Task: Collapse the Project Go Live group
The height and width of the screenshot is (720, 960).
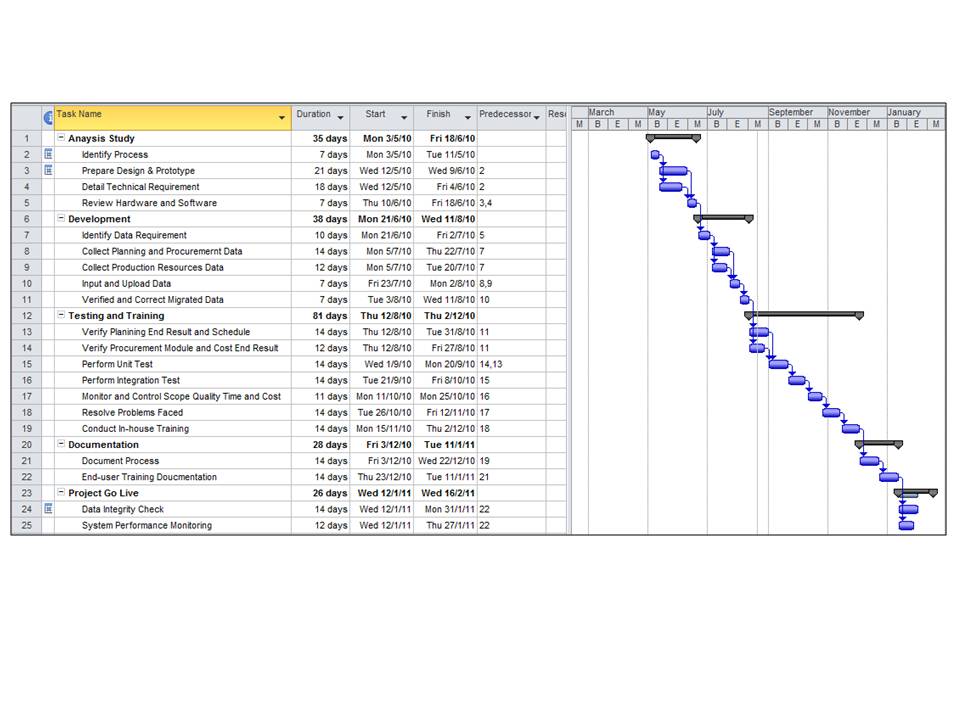Action: (x=59, y=493)
